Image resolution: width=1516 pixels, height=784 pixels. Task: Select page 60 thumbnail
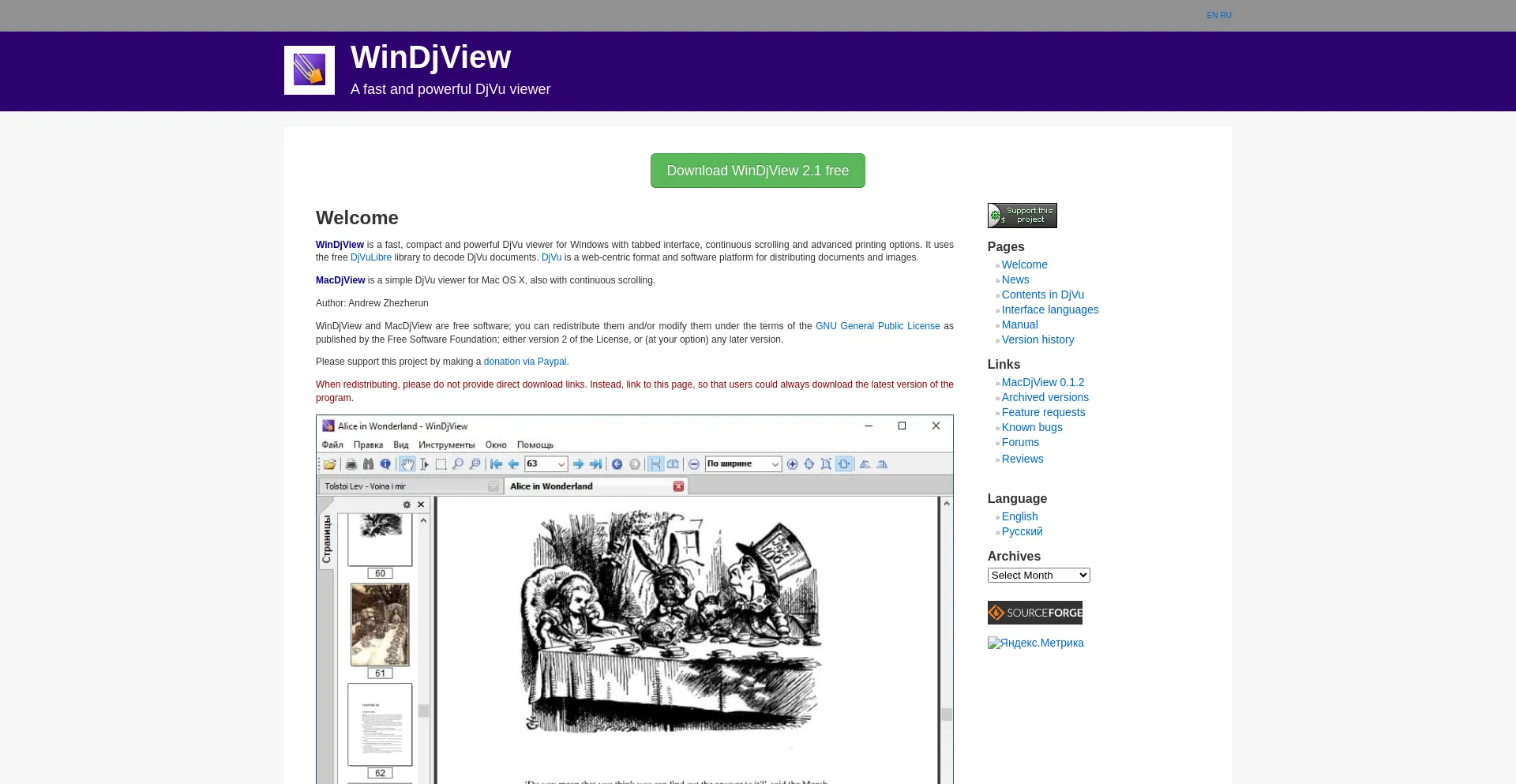[380, 539]
